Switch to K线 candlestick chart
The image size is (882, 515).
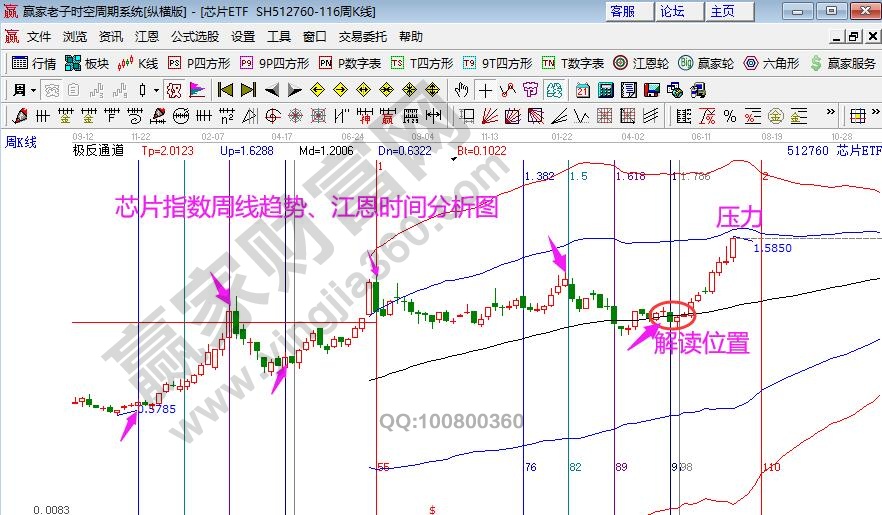[x=138, y=63]
